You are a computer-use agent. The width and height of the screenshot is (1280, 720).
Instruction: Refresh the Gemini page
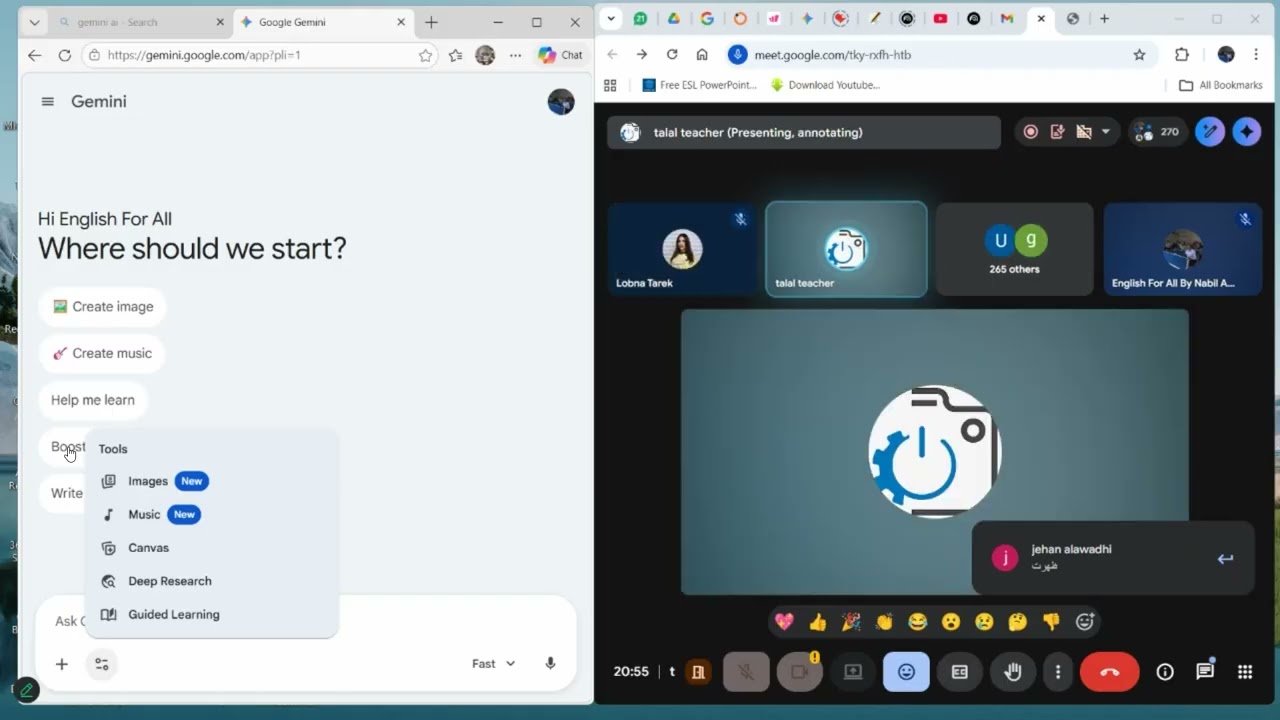click(65, 55)
